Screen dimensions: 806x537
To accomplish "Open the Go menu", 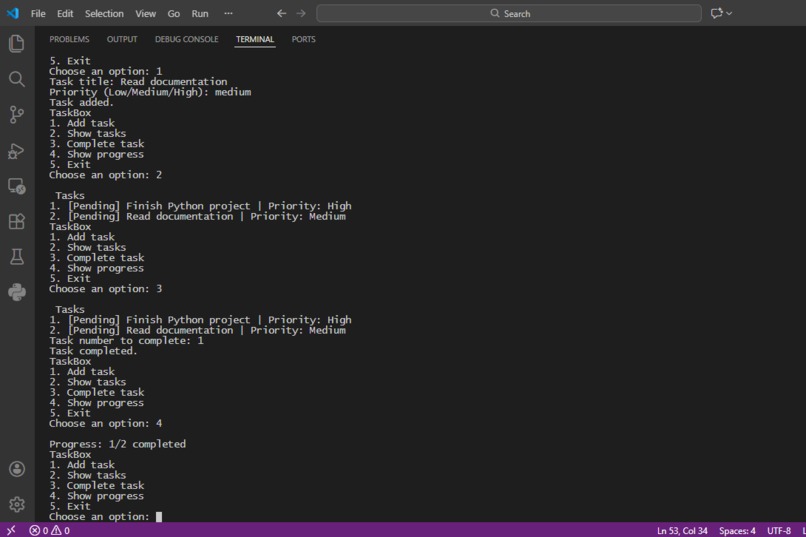I will click(174, 14).
